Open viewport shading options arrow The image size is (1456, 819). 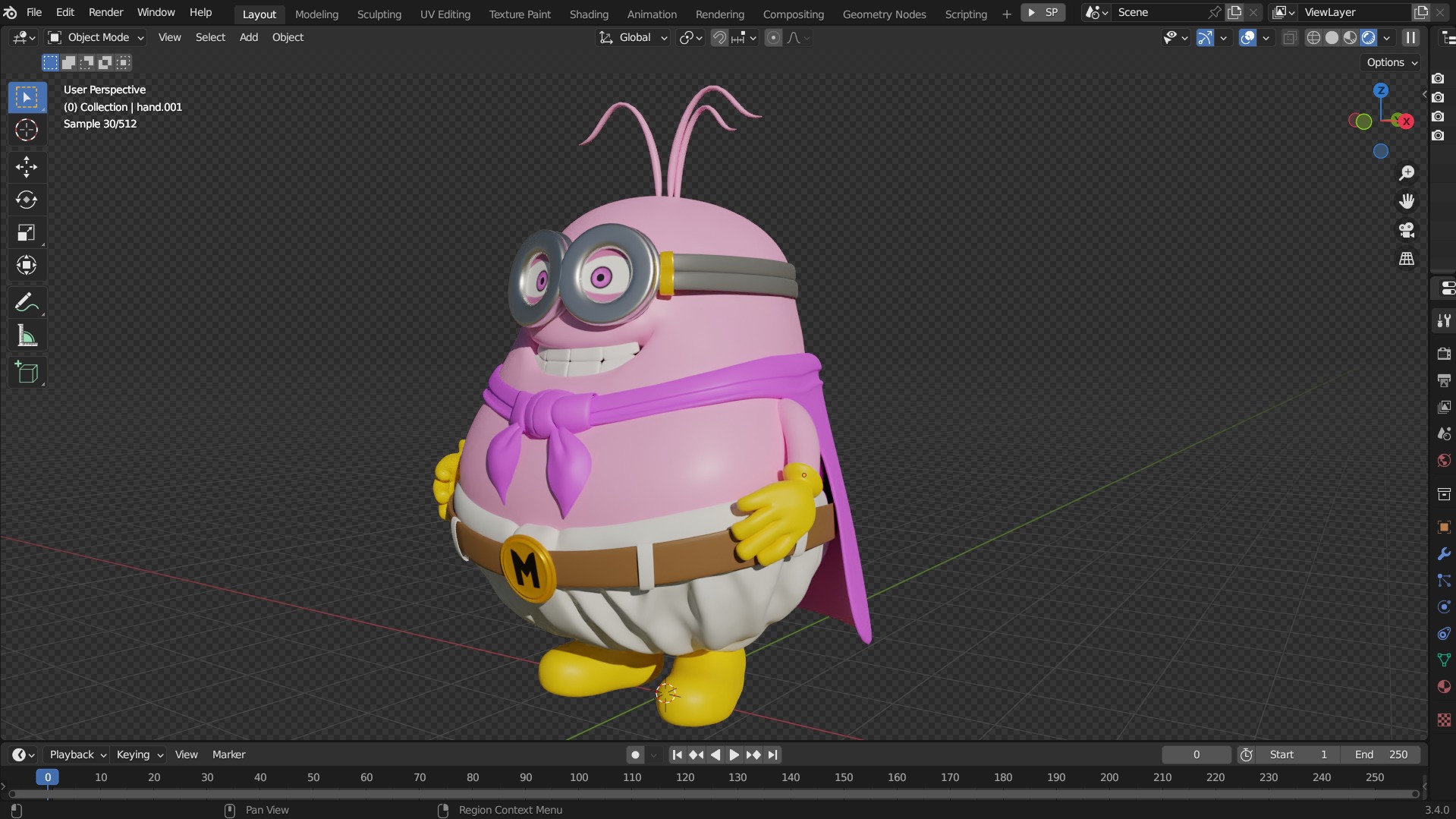coord(1387,37)
